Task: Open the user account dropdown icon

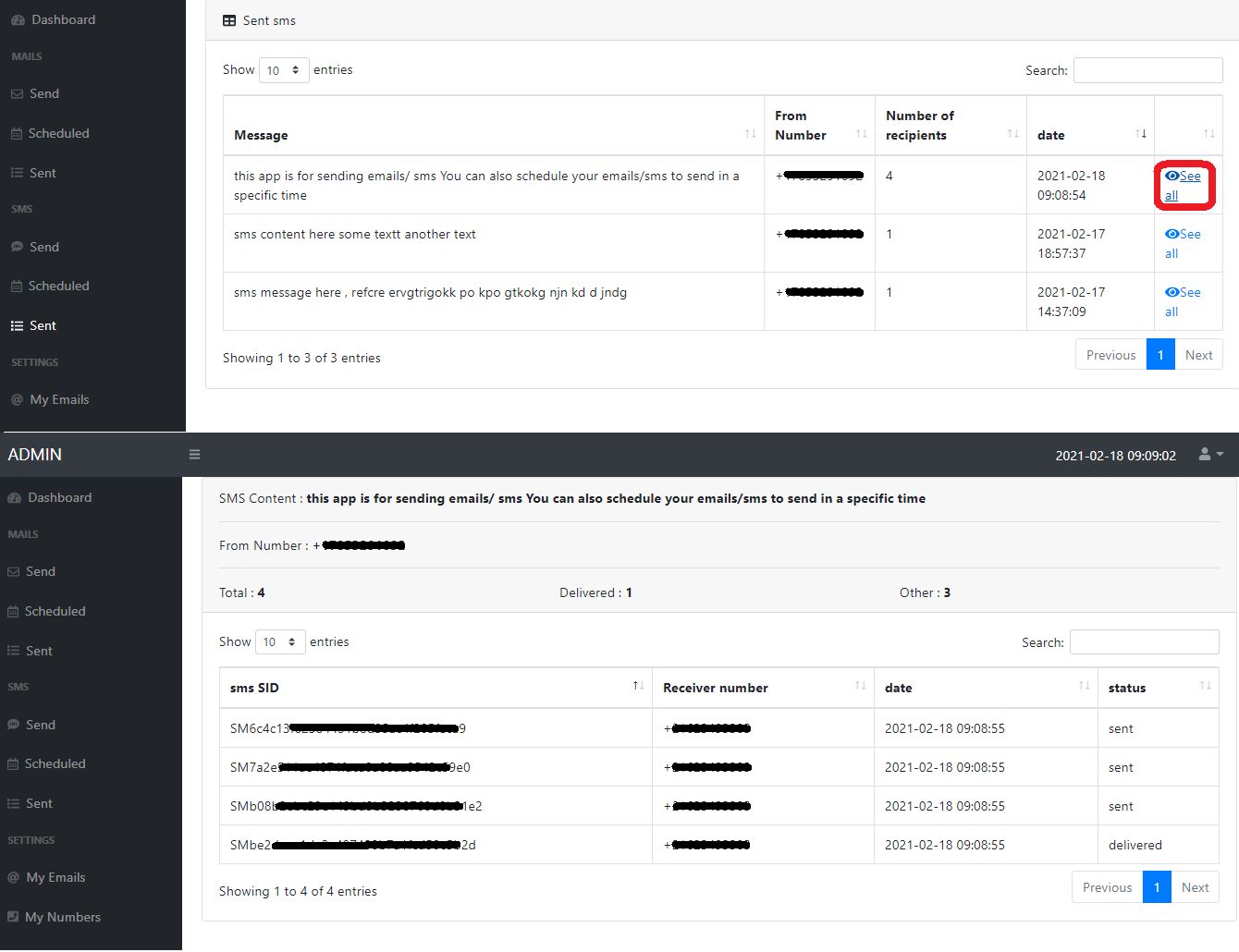Action: pyautogui.click(x=1210, y=455)
